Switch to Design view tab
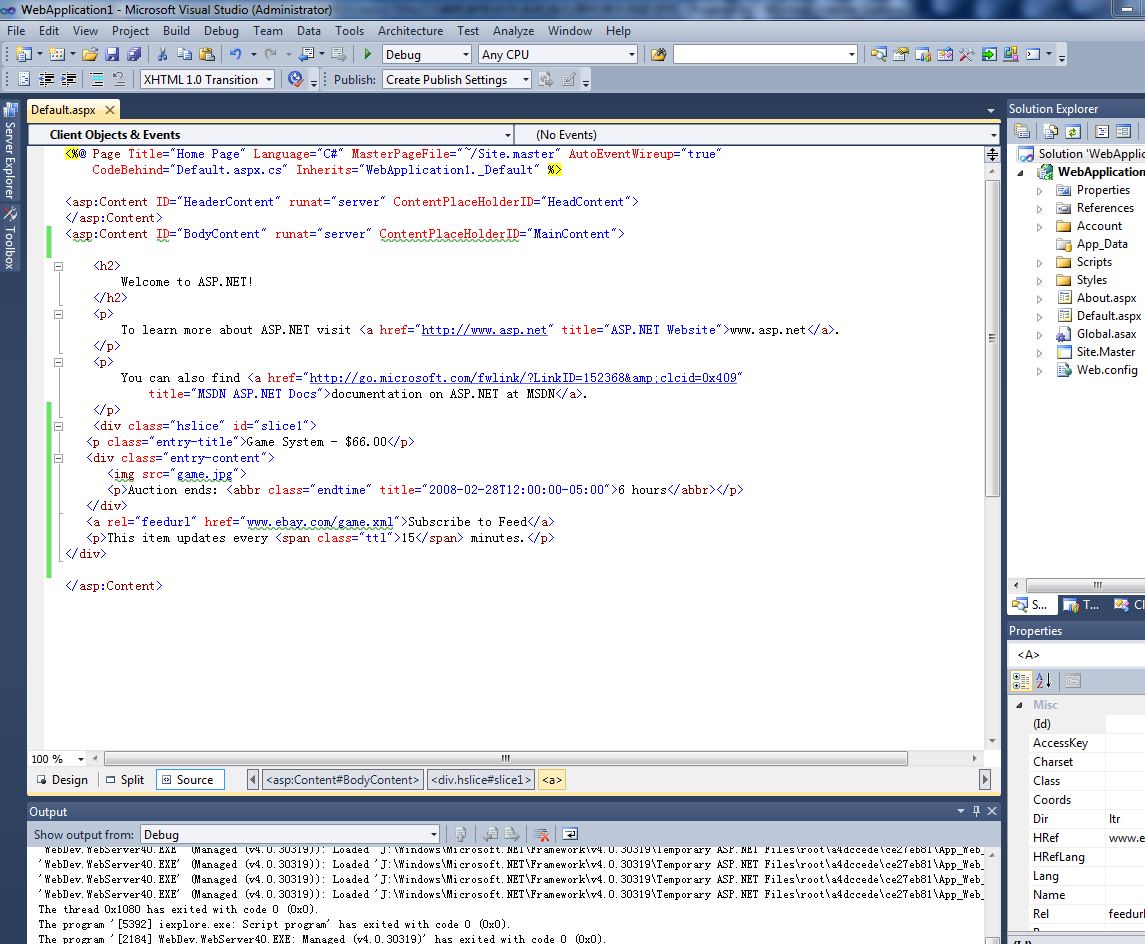 (63, 780)
